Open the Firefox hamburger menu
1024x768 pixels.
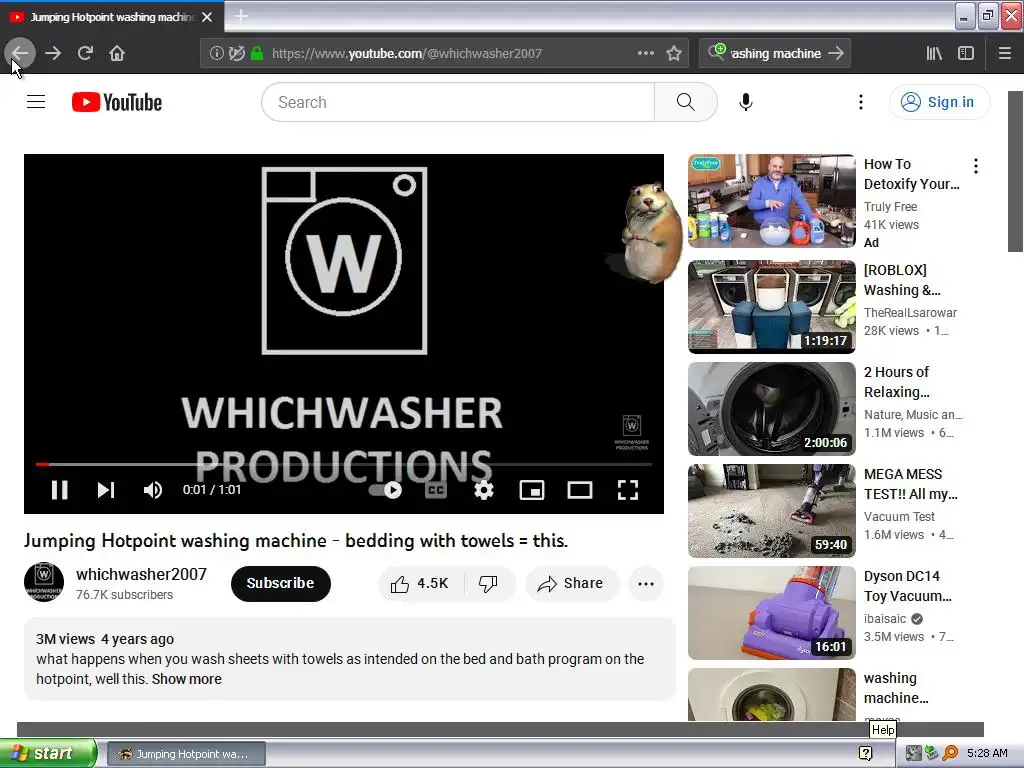(x=1005, y=54)
